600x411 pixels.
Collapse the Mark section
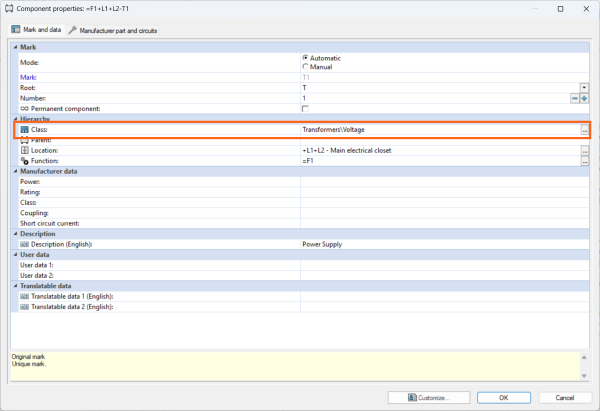pos(16,47)
